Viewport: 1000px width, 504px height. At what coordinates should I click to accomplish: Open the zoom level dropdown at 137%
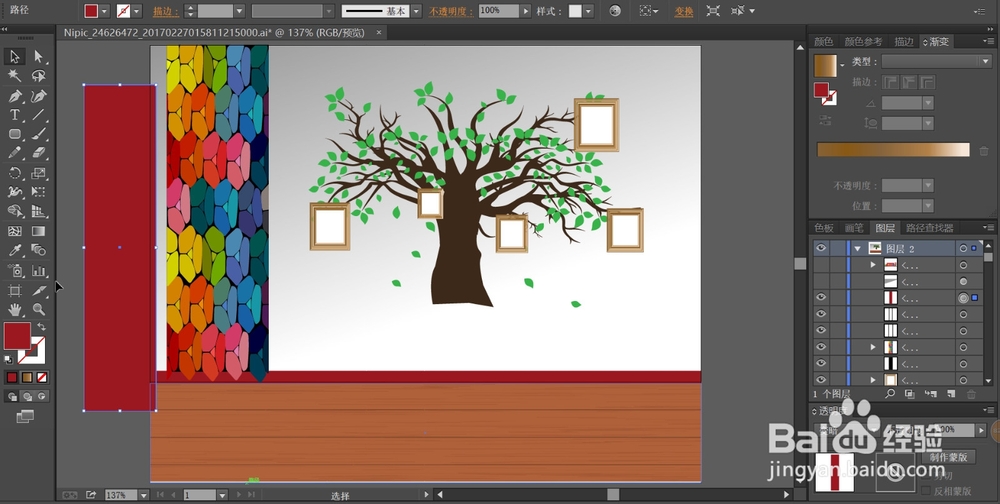click(x=143, y=495)
